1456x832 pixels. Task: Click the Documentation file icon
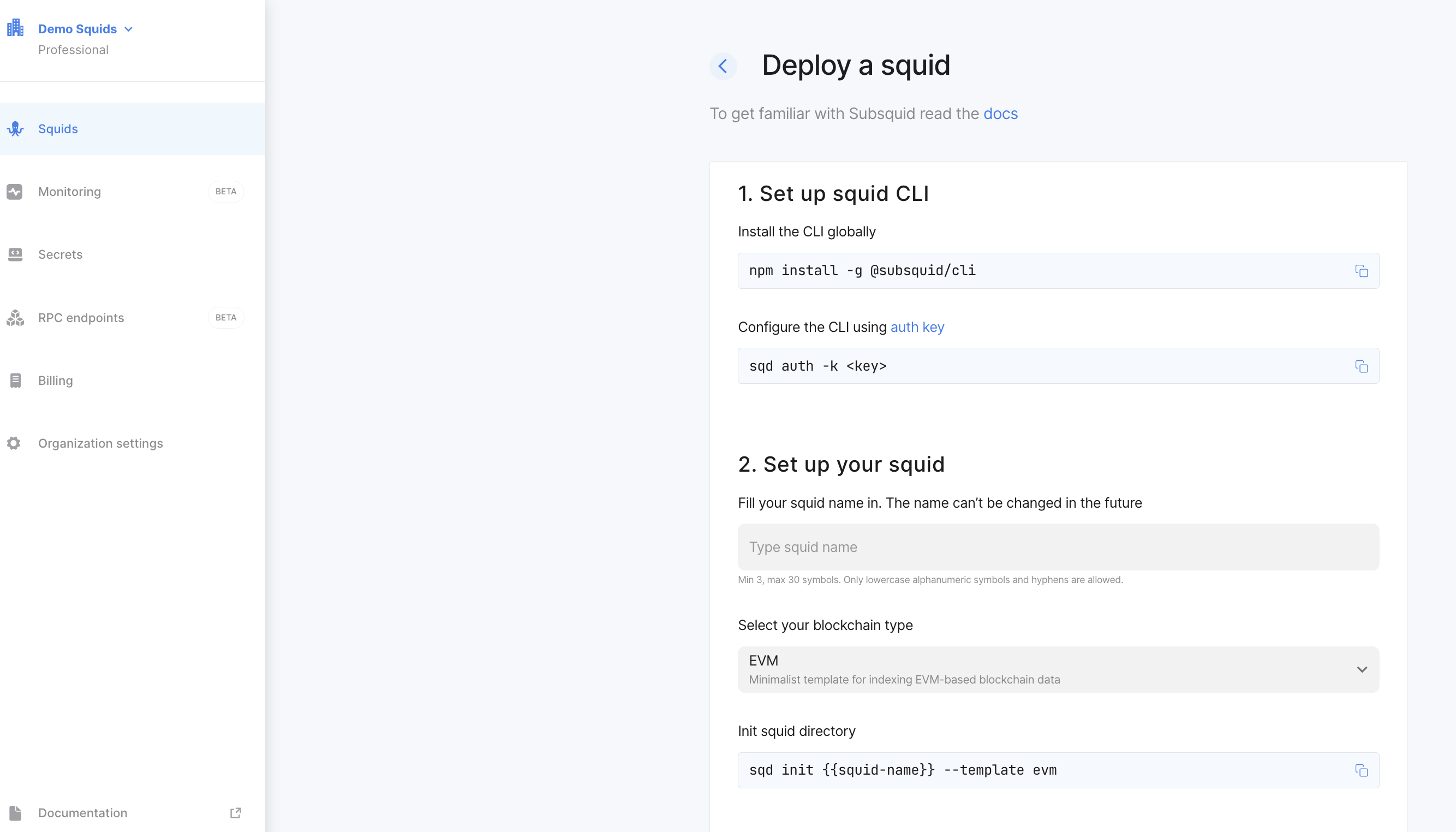[15, 812]
